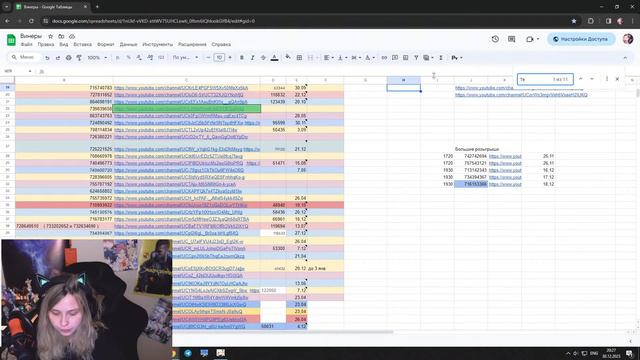Focus the find-in-sheet search field
Screen dimensions: 640x360
click(x=545, y=79)
